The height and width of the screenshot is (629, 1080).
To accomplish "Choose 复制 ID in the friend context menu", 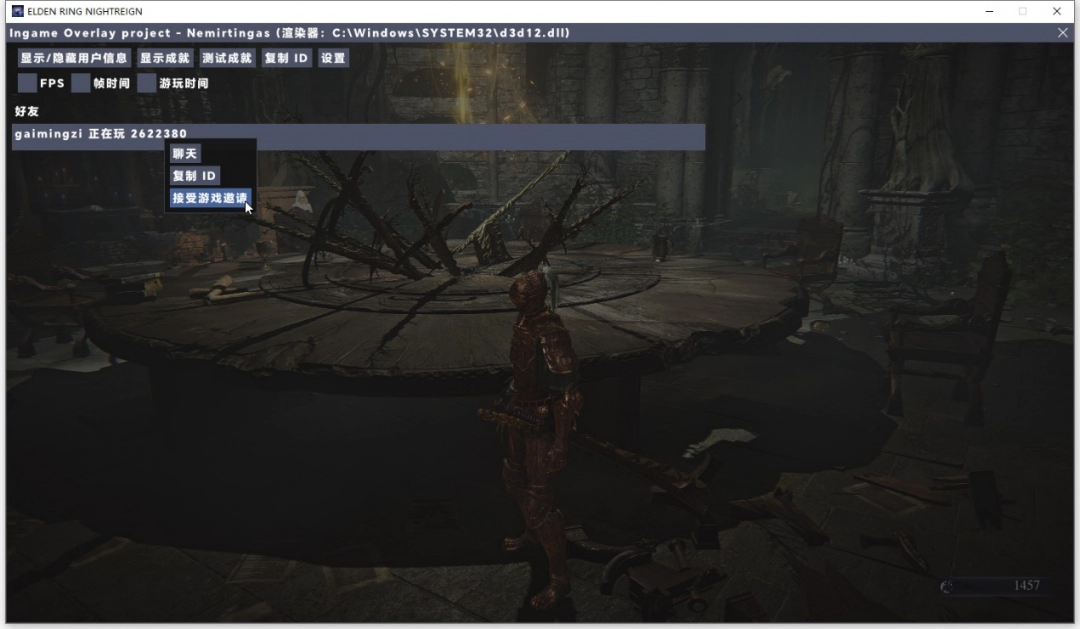I will (194, 176).
